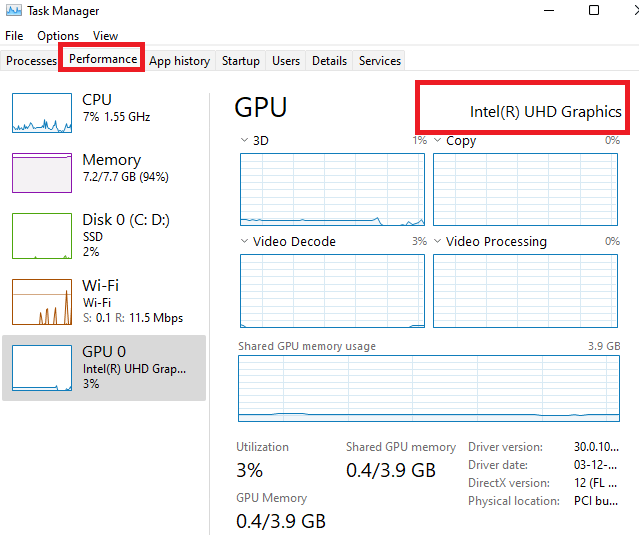Select the CPU usage graph thumbnail
Image resolution: width=639 pixels, height=550 pixels.
(42, 112)
